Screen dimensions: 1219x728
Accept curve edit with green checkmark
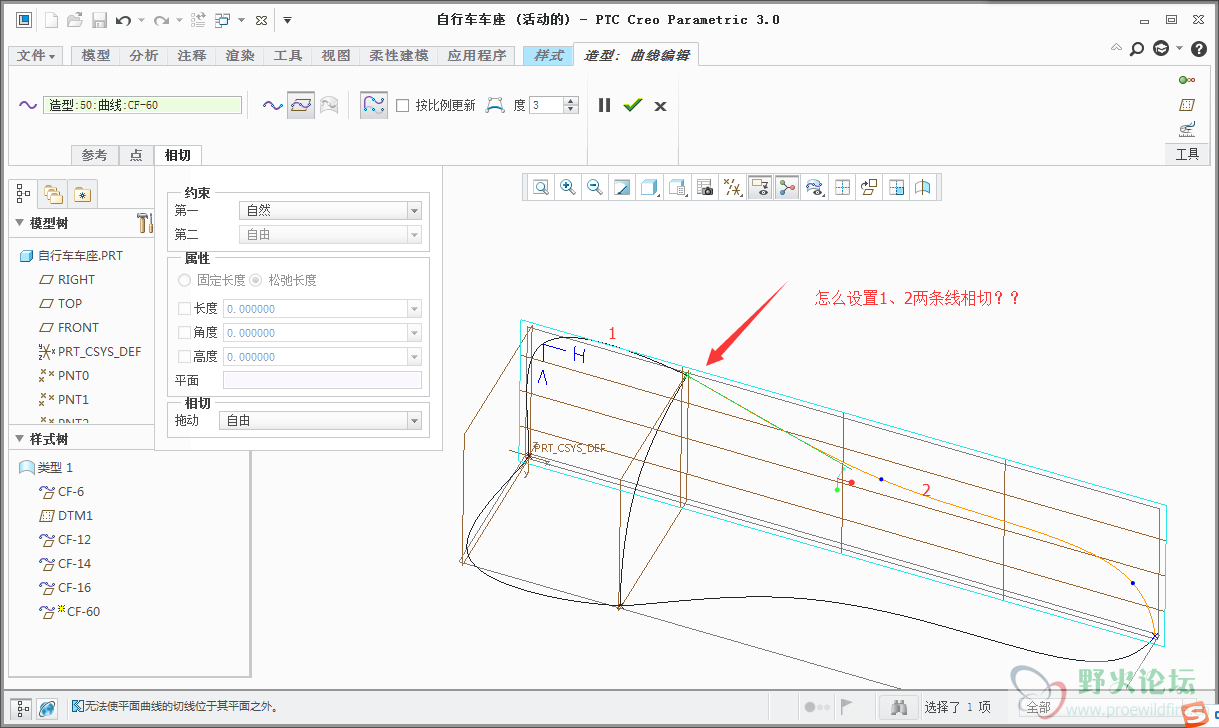[632, 105]
